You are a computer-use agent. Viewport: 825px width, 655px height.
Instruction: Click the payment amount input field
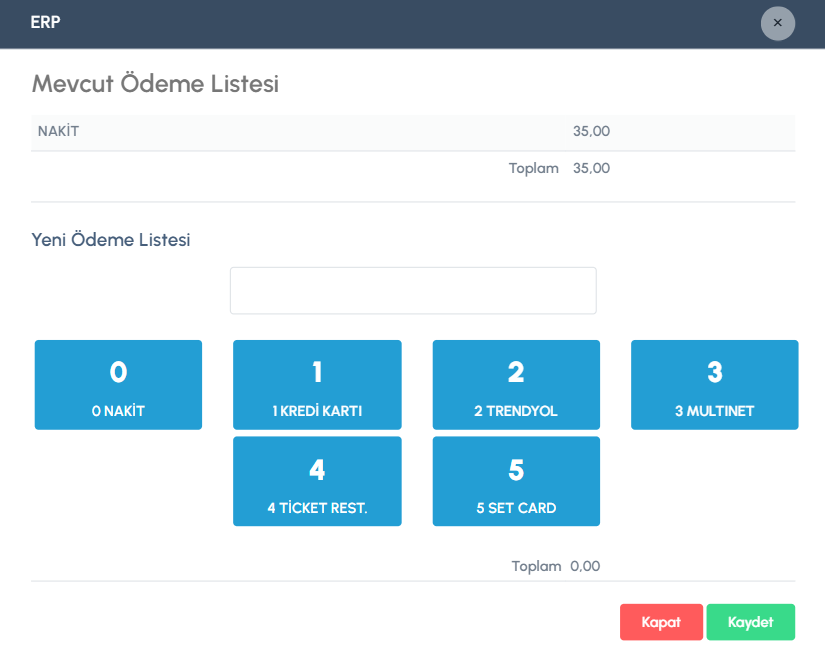pos(413,291)
